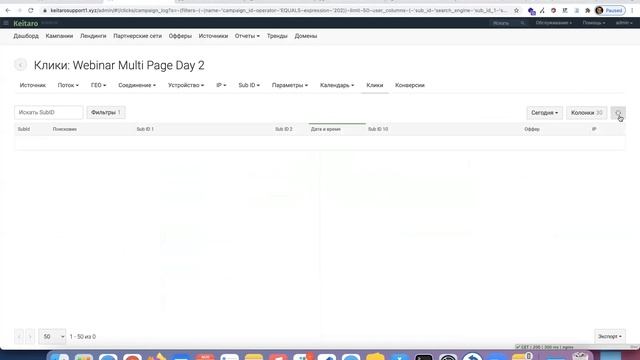This screenshot has height=360, width=640.
Task: Expand the Устройство dropdown
Action: pyautogui.click(x=186, y=85)
